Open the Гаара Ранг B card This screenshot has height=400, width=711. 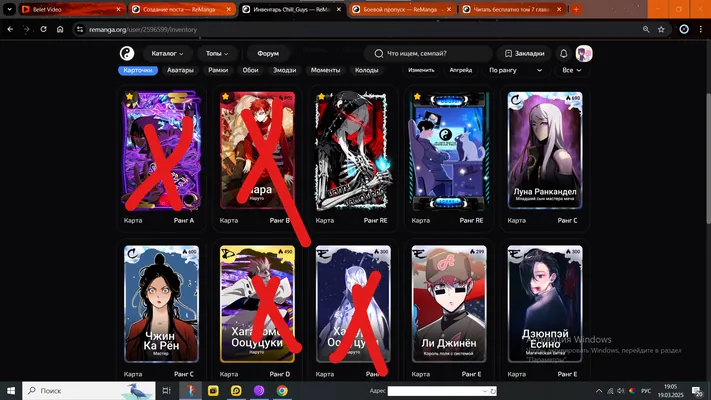(257, 150)
